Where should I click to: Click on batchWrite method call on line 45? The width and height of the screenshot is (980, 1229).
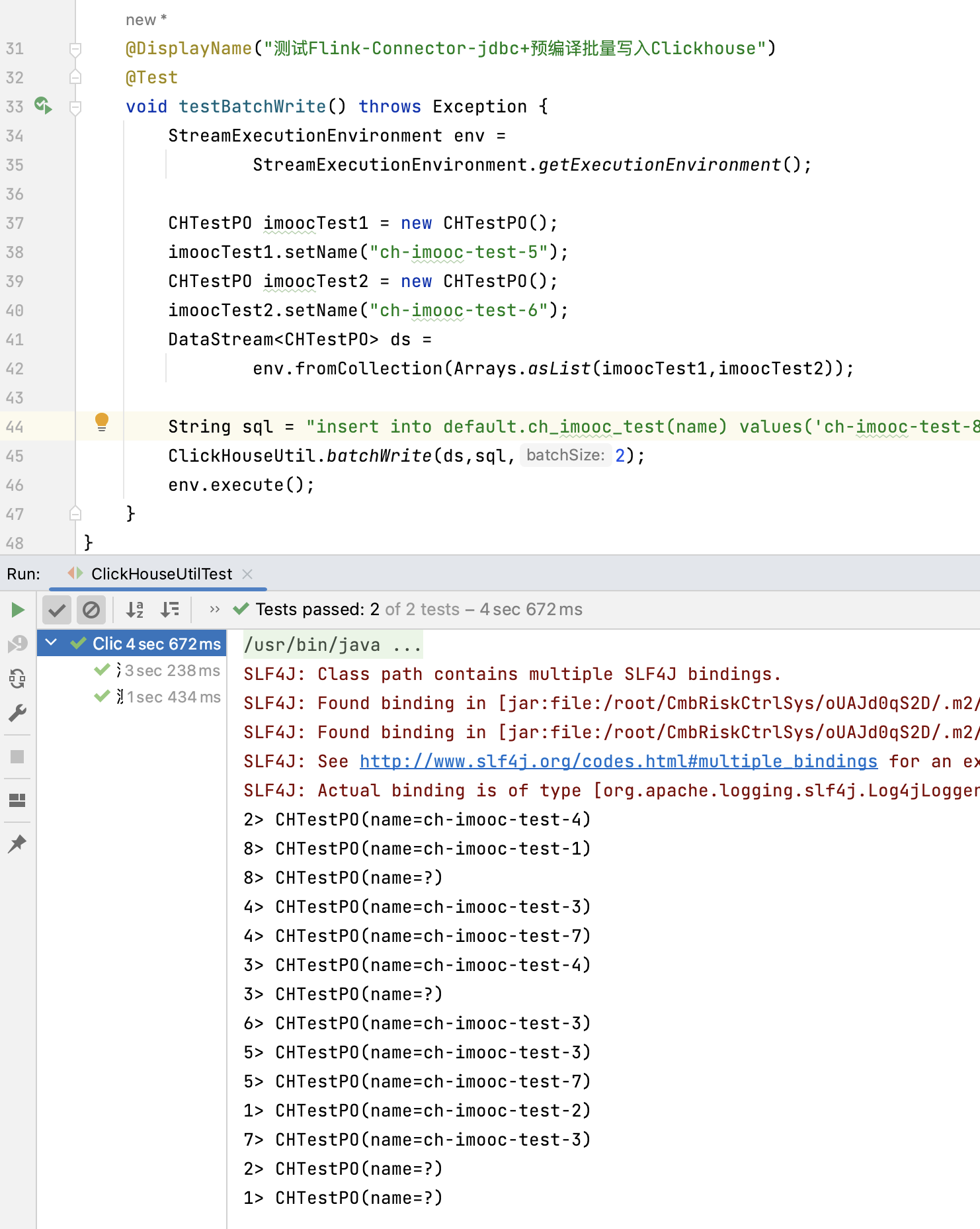click(380, 456)
